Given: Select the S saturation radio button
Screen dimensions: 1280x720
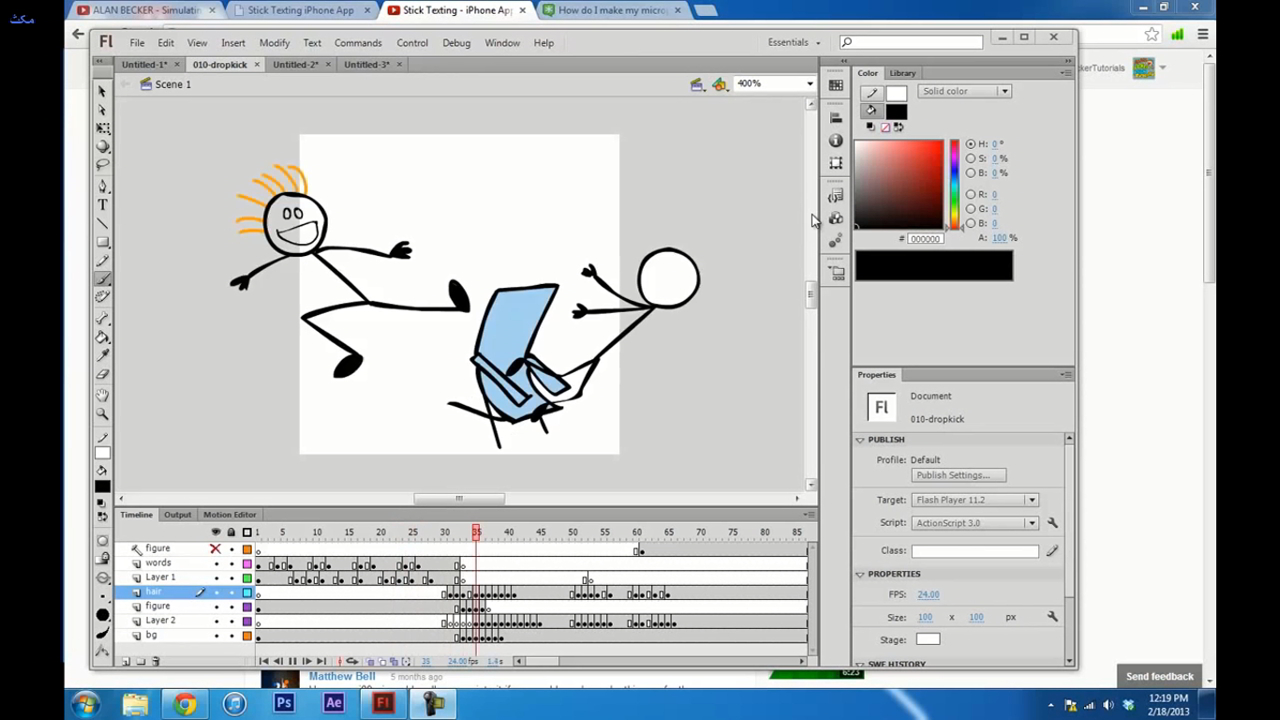Looking at the screenshot, I should pos(970,158).
